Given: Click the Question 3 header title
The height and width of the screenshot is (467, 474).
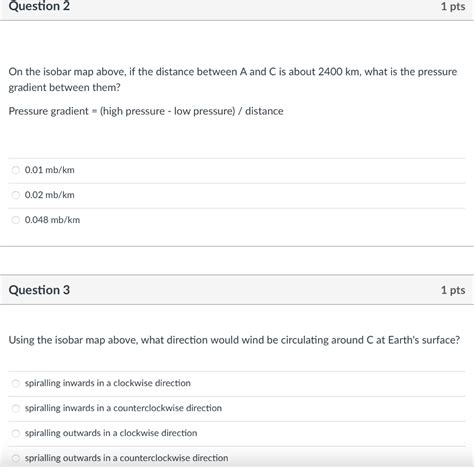Looking at the screenshot, I should tap(39, 290).
